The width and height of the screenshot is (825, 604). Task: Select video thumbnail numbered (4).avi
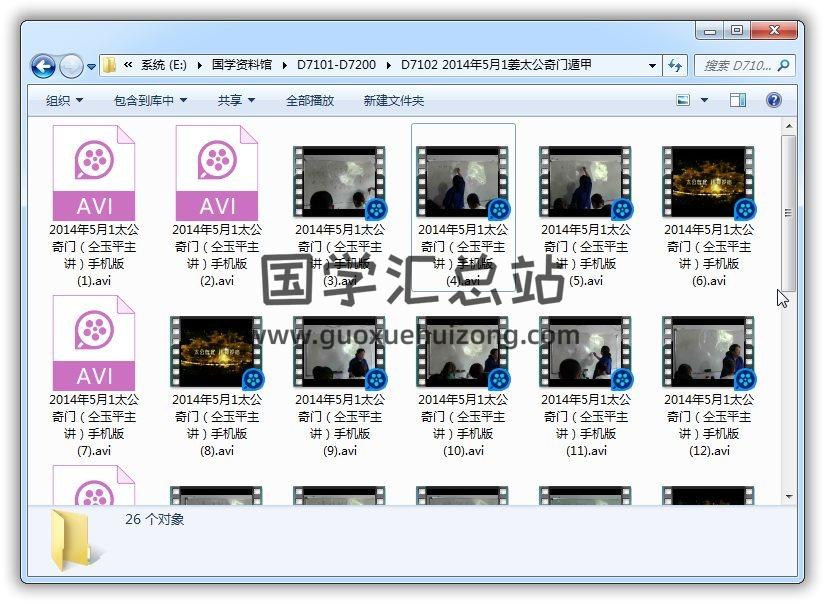463,182
